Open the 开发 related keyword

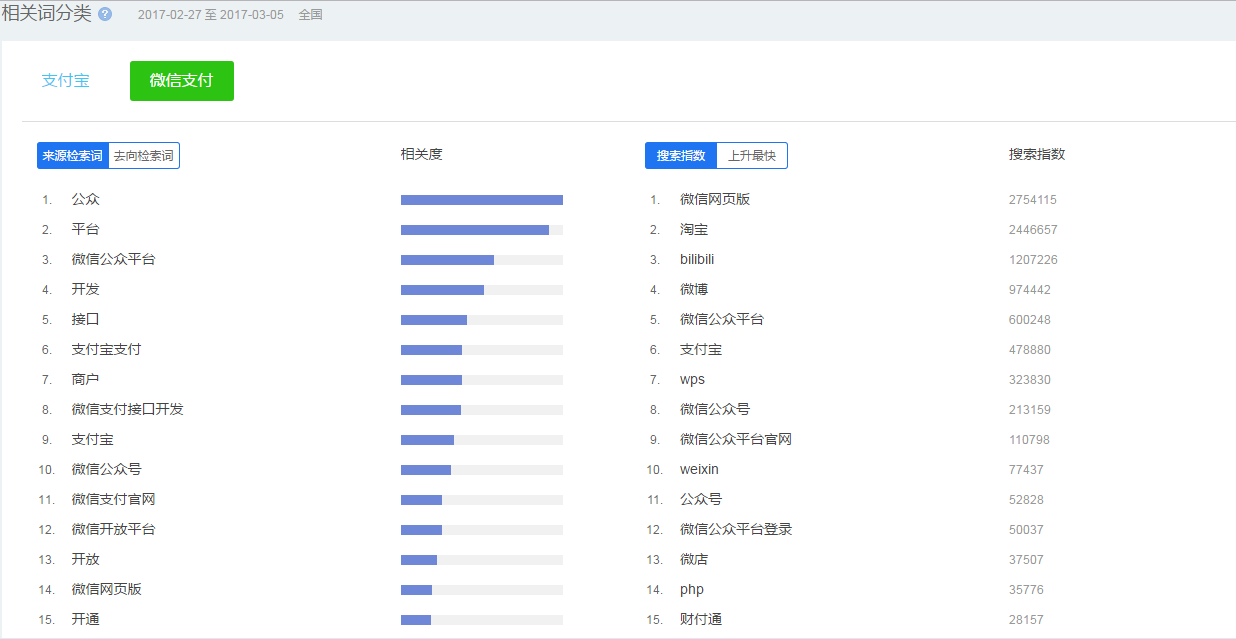pos(86,290)
